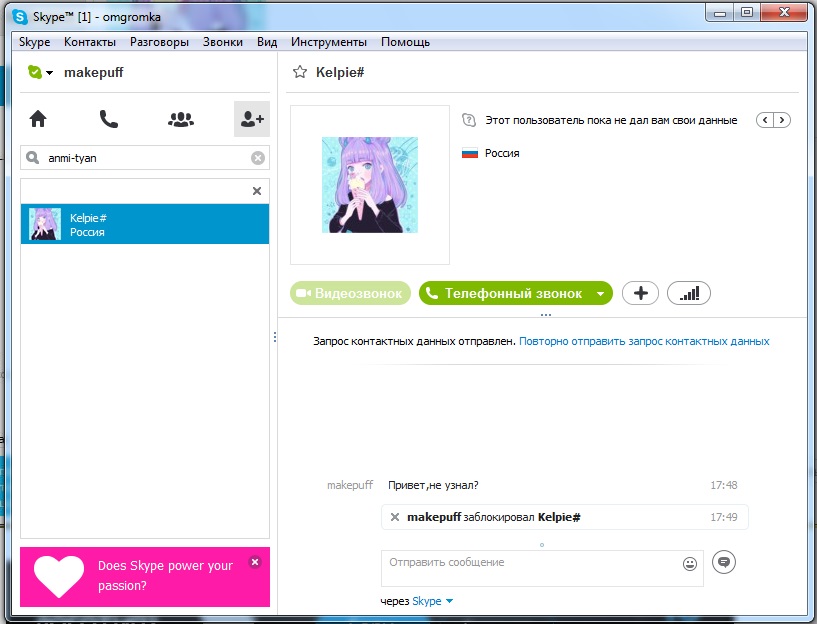The width and height of the screenshot is (817, 624).
Task: Click the green status icon for makepuff
Action: (x=34, y=72)
